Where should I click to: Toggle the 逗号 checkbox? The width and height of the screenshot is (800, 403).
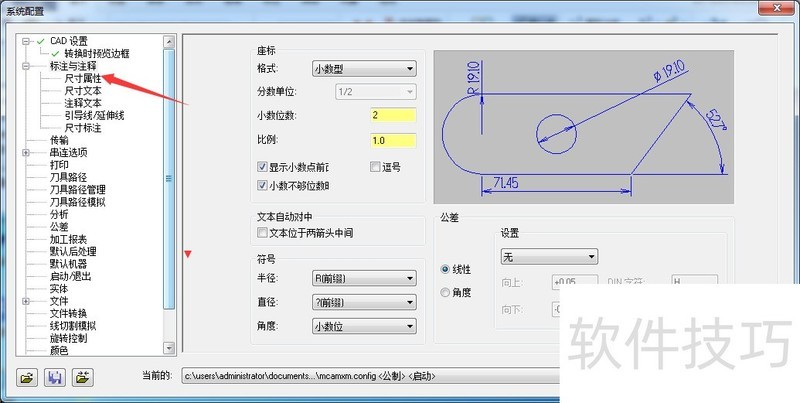pyautogui.click(x=376, y=167)
